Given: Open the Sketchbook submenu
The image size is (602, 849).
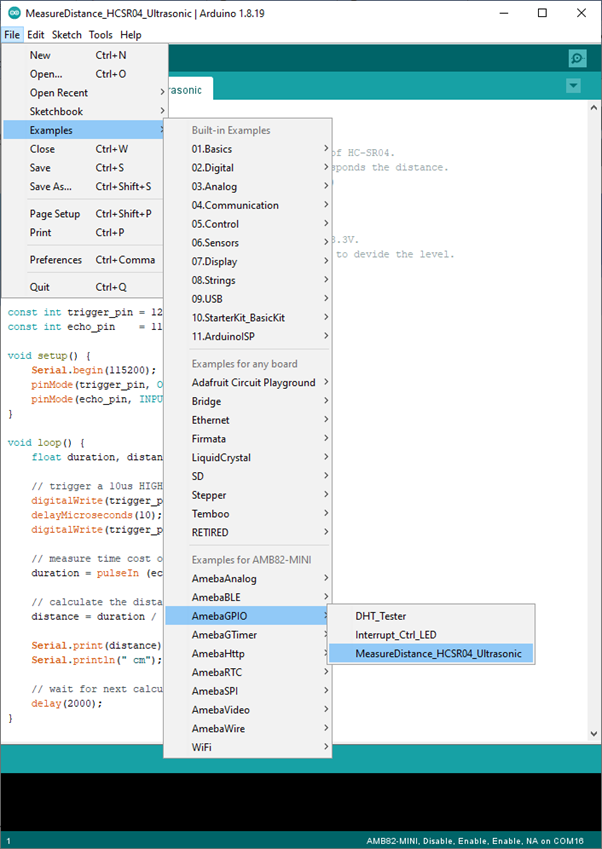Looking at the screenshot, I should click(56, 112).
